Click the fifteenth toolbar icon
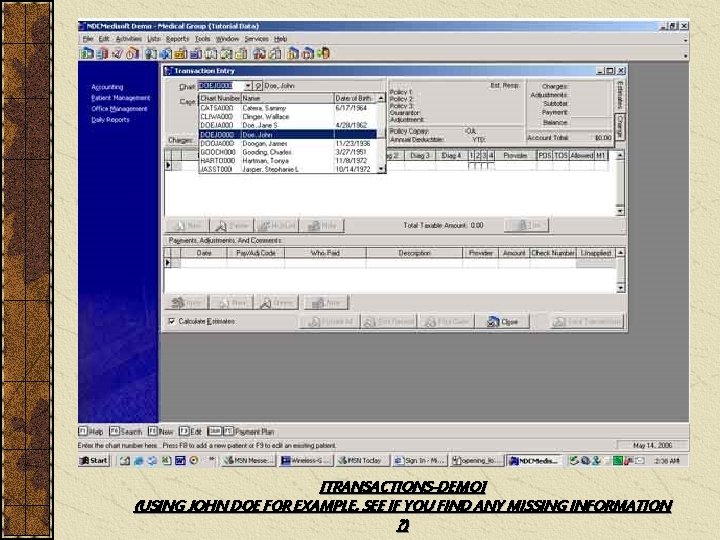Screen dimensions: 720x540 point(308,54)
